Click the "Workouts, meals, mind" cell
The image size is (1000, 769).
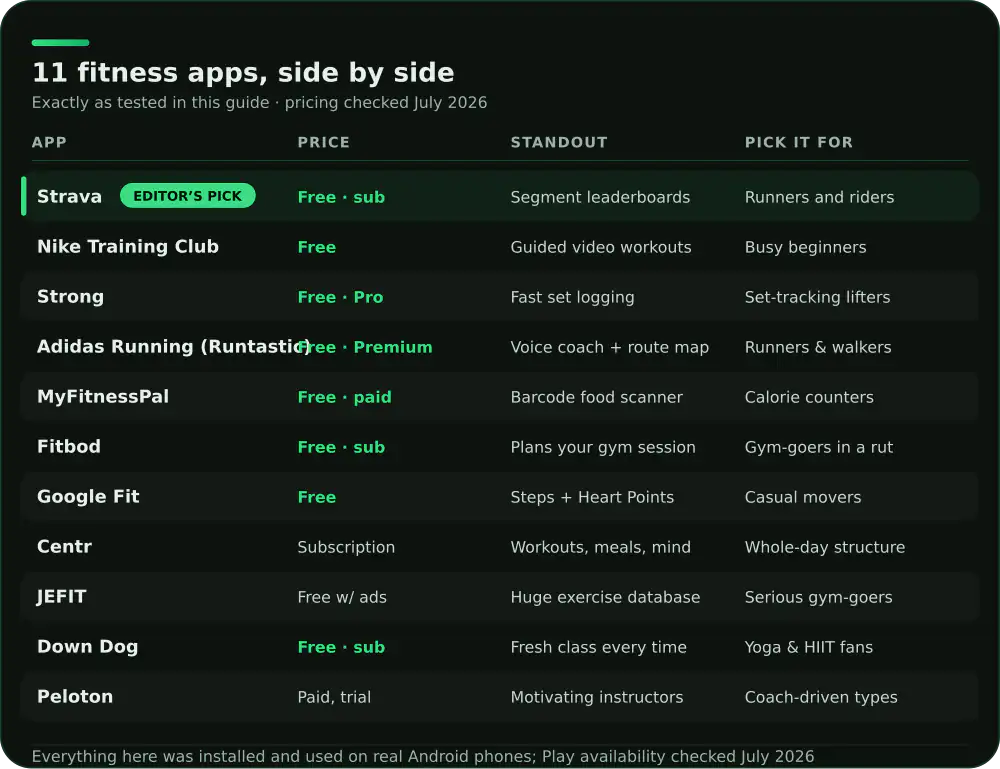click(601, 547)
